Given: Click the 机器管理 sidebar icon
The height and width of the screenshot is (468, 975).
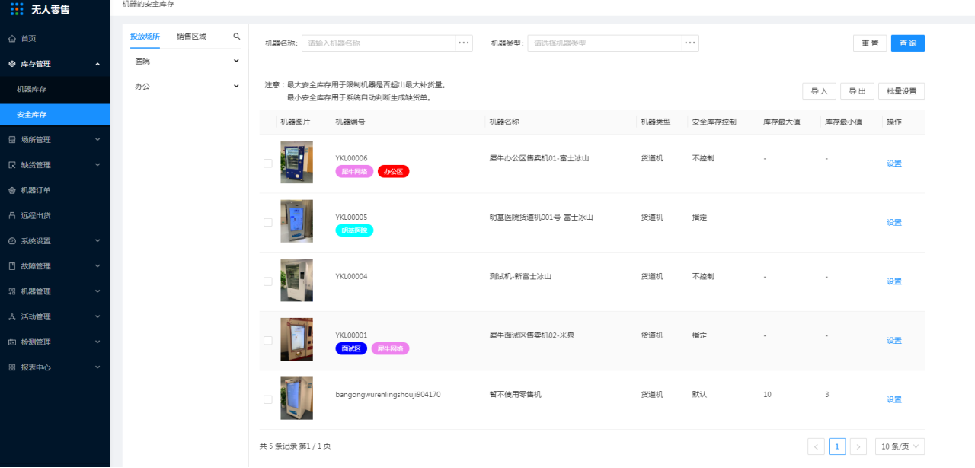Looking at the screenshot, I should coord(12,291).
